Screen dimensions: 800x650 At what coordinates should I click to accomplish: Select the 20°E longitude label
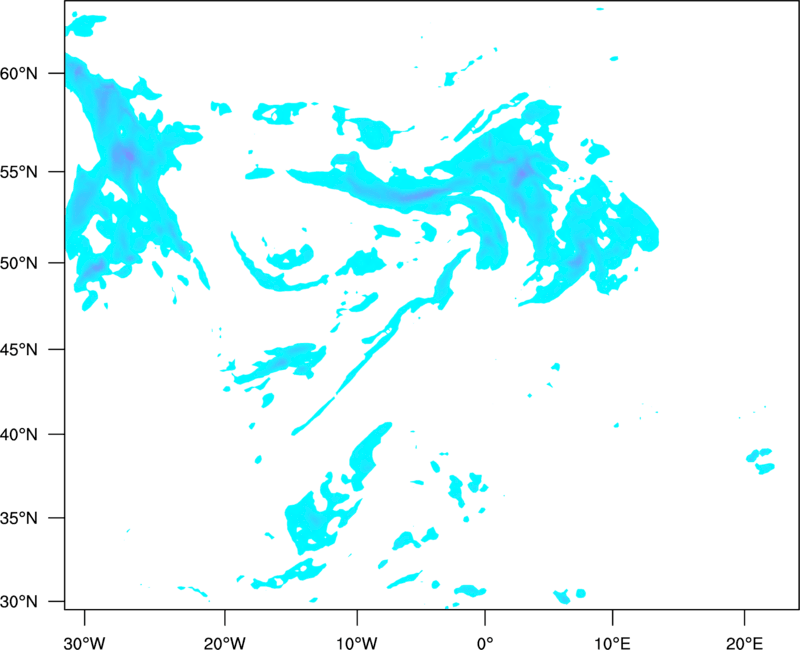pos(744,642)
